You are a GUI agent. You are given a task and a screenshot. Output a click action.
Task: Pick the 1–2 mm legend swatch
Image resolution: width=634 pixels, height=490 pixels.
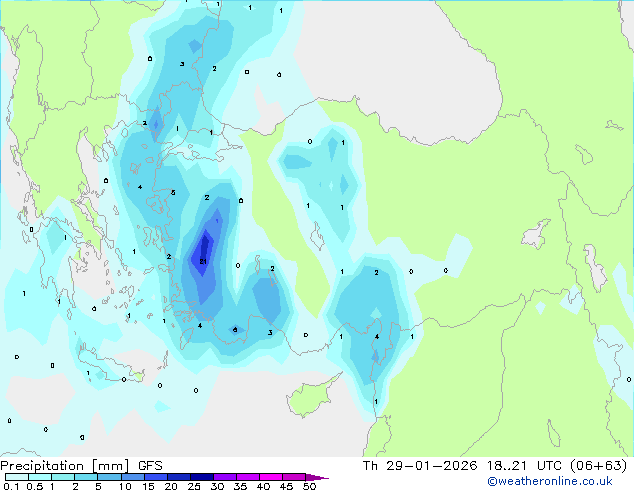63,477
